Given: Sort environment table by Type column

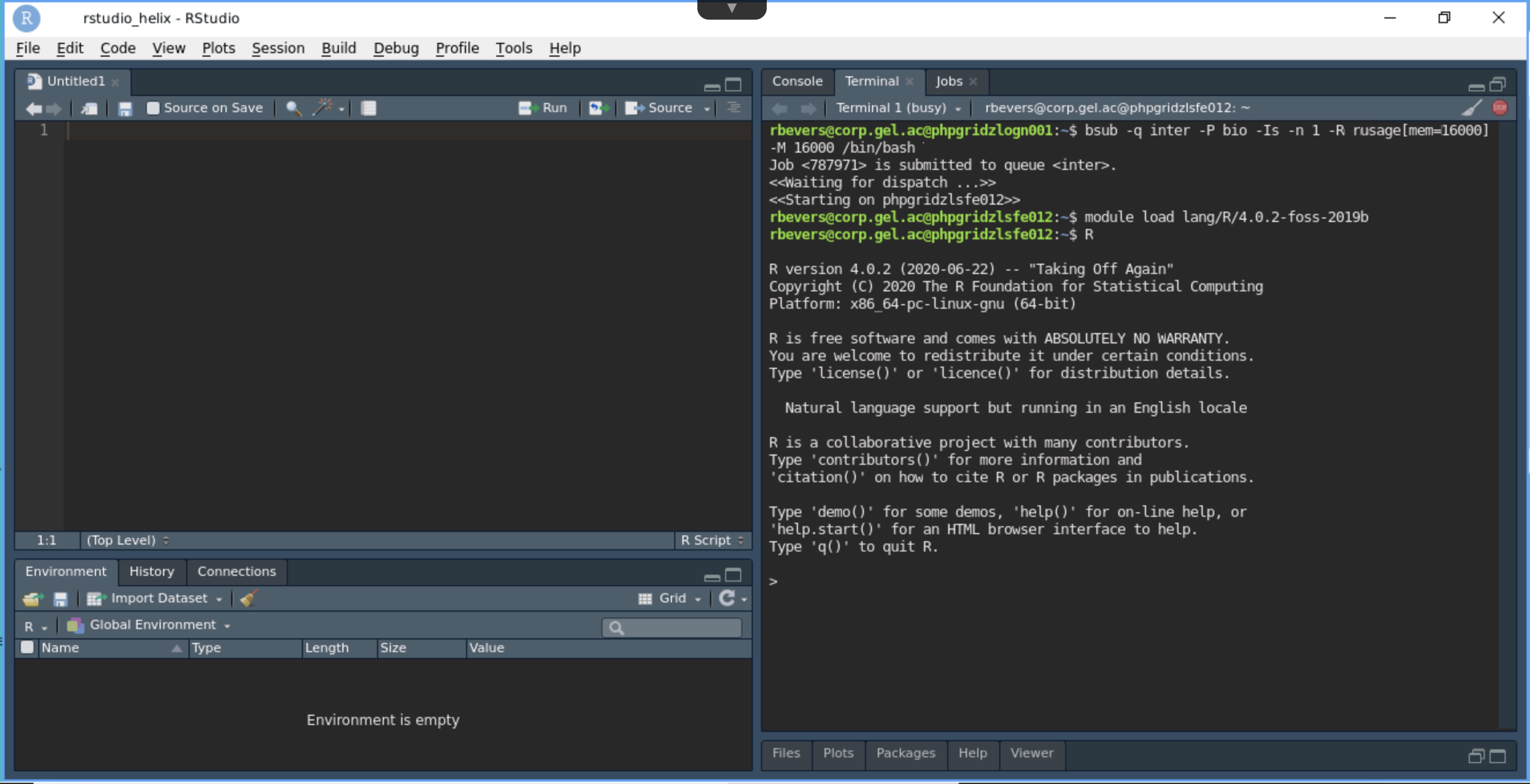Looking at the screenshot, I should pyautogui.click(x=245, y=648).
